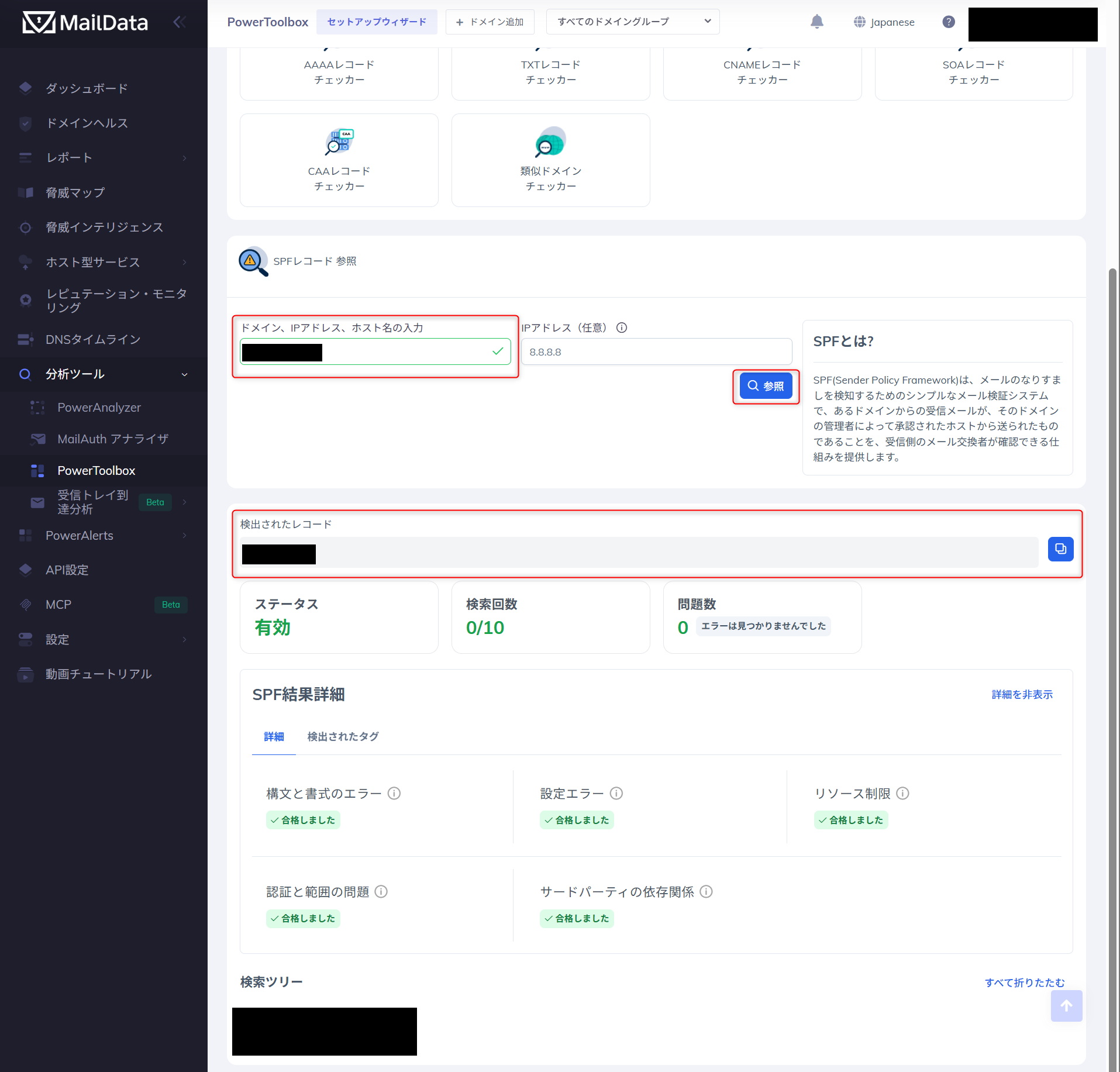
Task: Switch to the 検出されたタグ tab
Action: pos(343,737)
